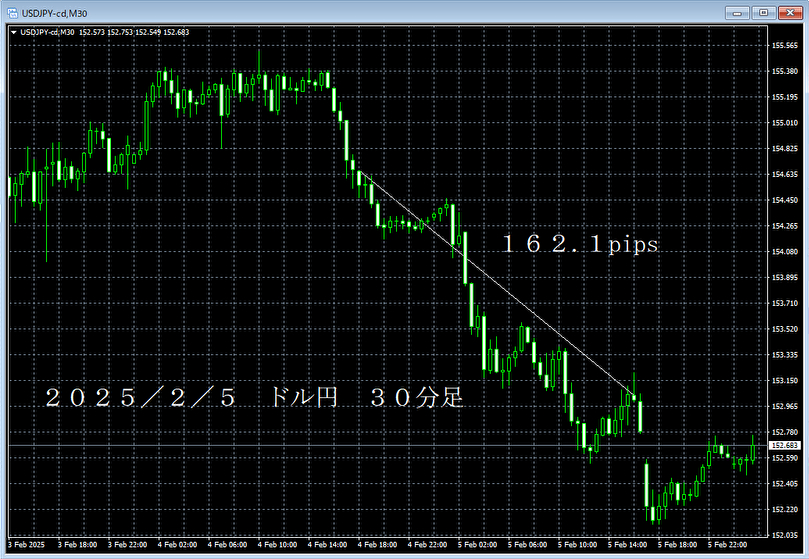Click the 3 Feb 2025 date on time axis
This screenshot has width=809, height=559.
coord(26,546)
